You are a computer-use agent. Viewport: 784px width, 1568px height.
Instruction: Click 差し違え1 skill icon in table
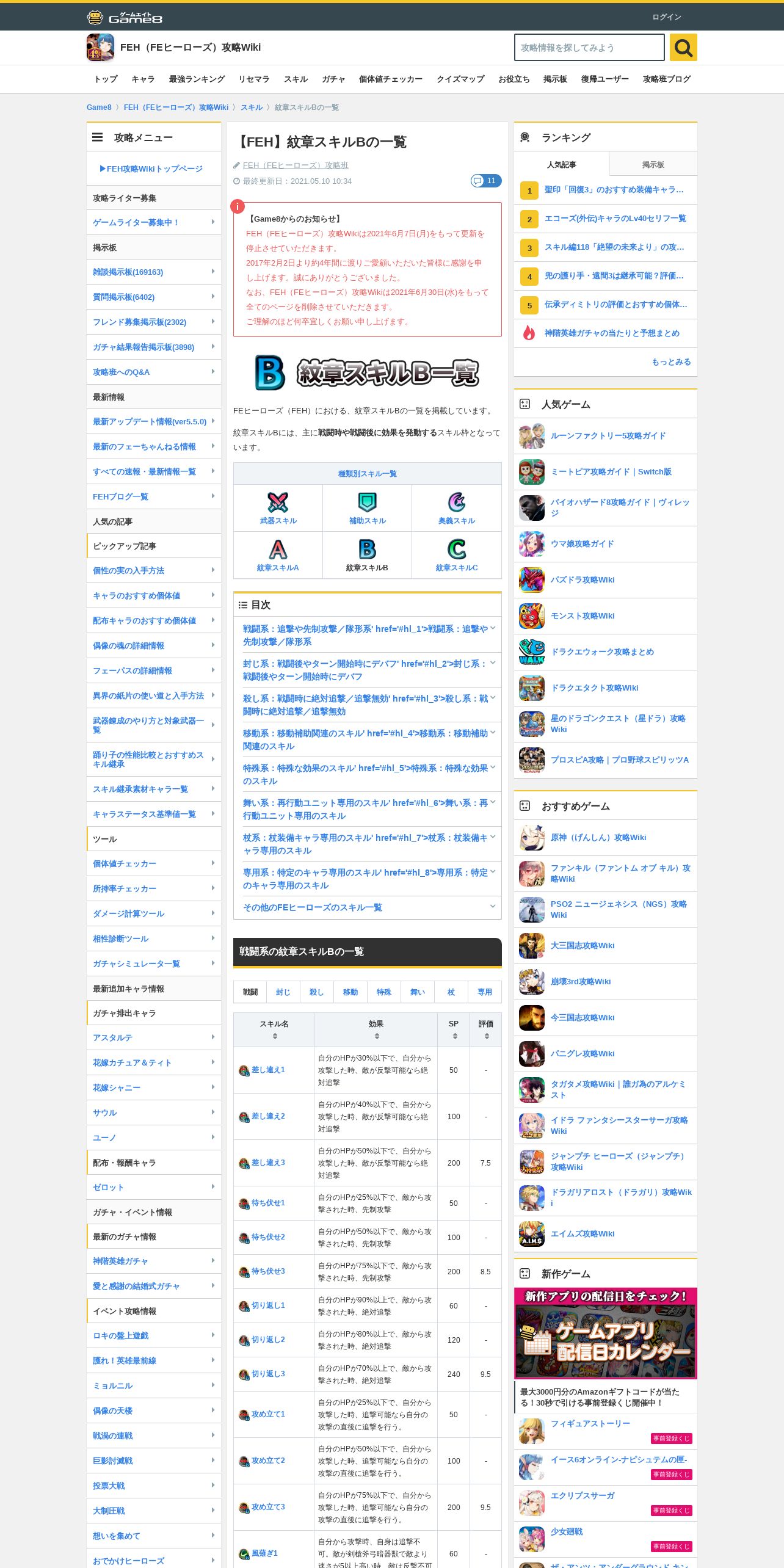pyautogui.click(x=244, y=1070)
